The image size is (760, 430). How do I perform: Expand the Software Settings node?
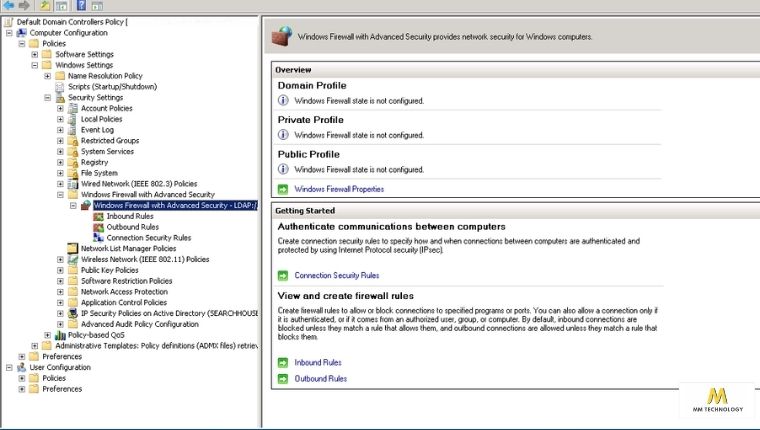tap(34, 54)
